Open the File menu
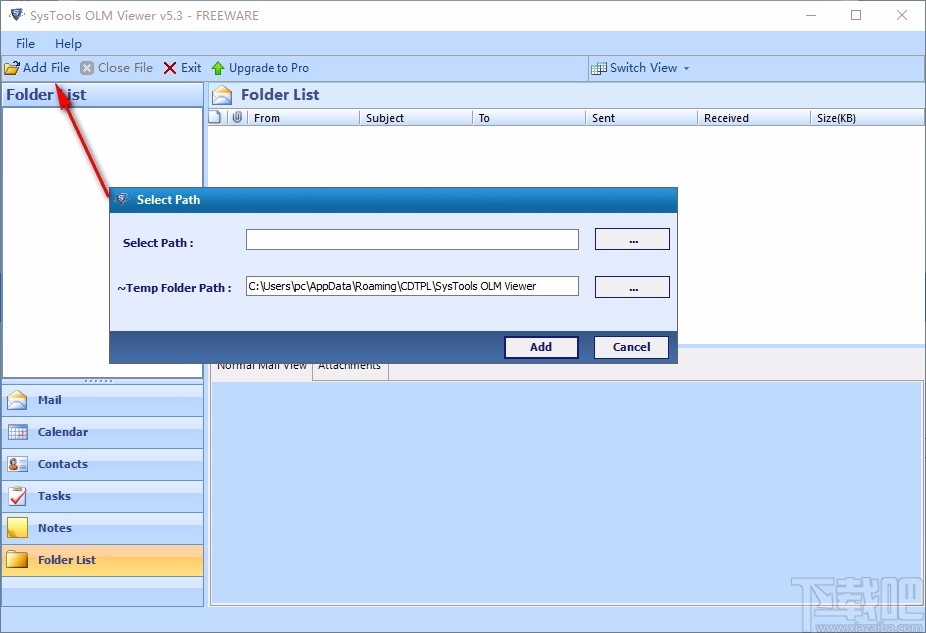 click(25, 44)
